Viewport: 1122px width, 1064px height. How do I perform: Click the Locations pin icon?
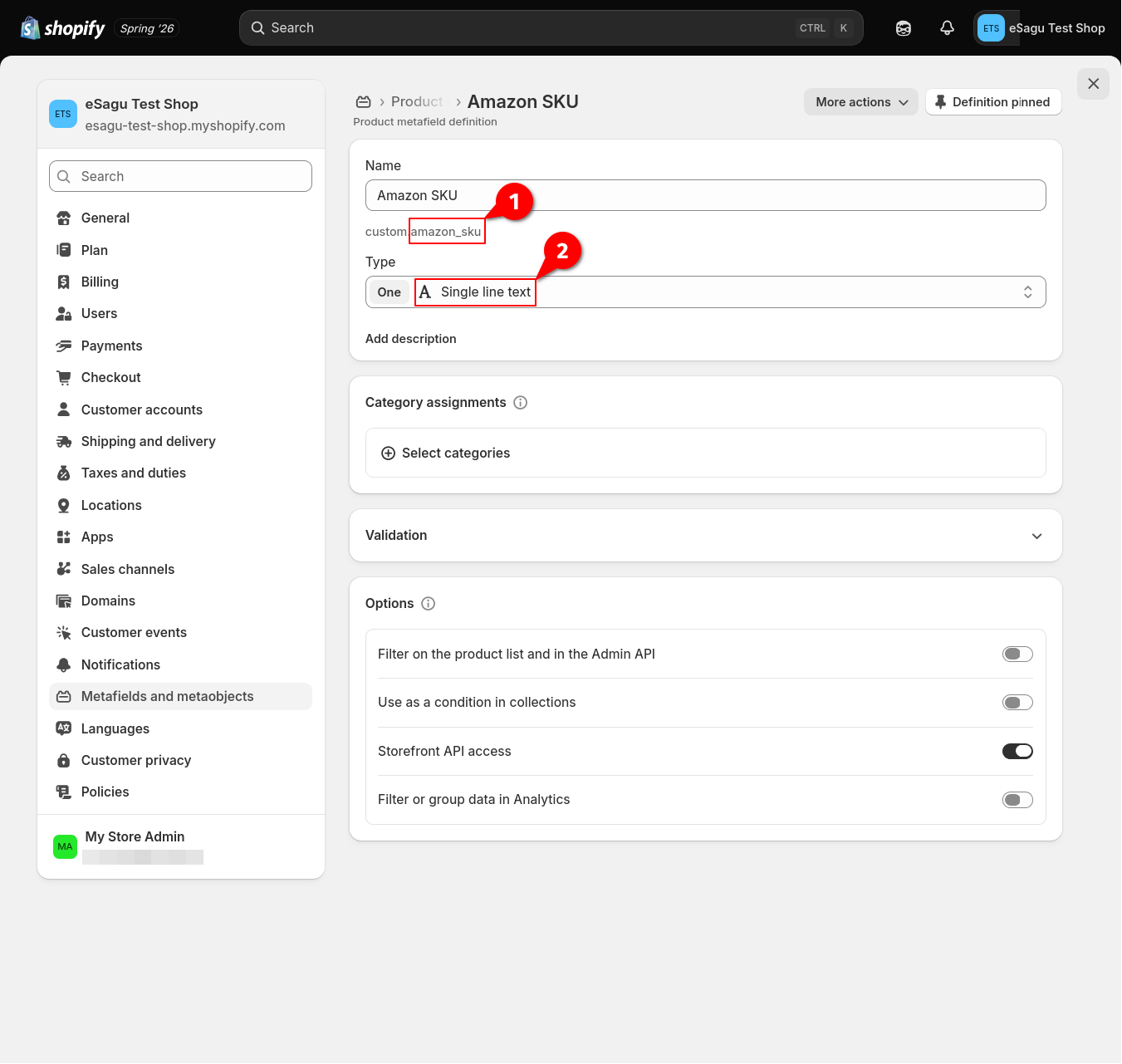[x=64, y=506]
